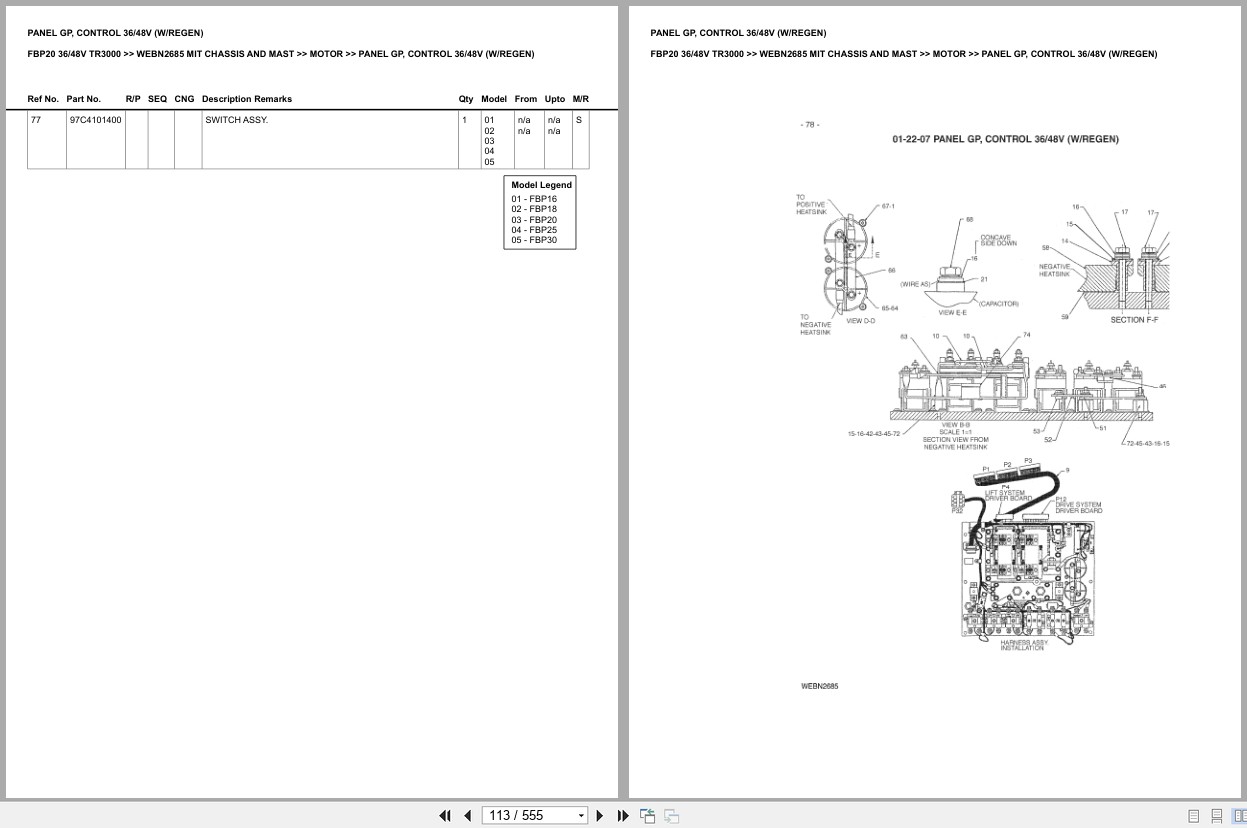Click the 05 - FBP30 legend entry
The width and height of the screenshot is (1247, 828).
[x=534, y=240]
